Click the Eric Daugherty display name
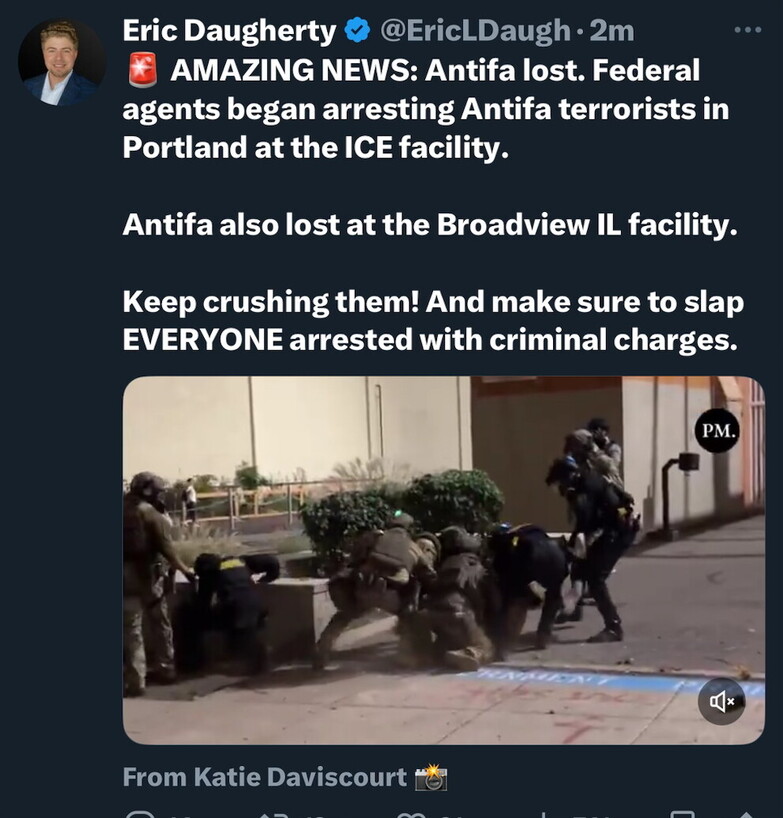783x818 pixels. click(229, 31)
